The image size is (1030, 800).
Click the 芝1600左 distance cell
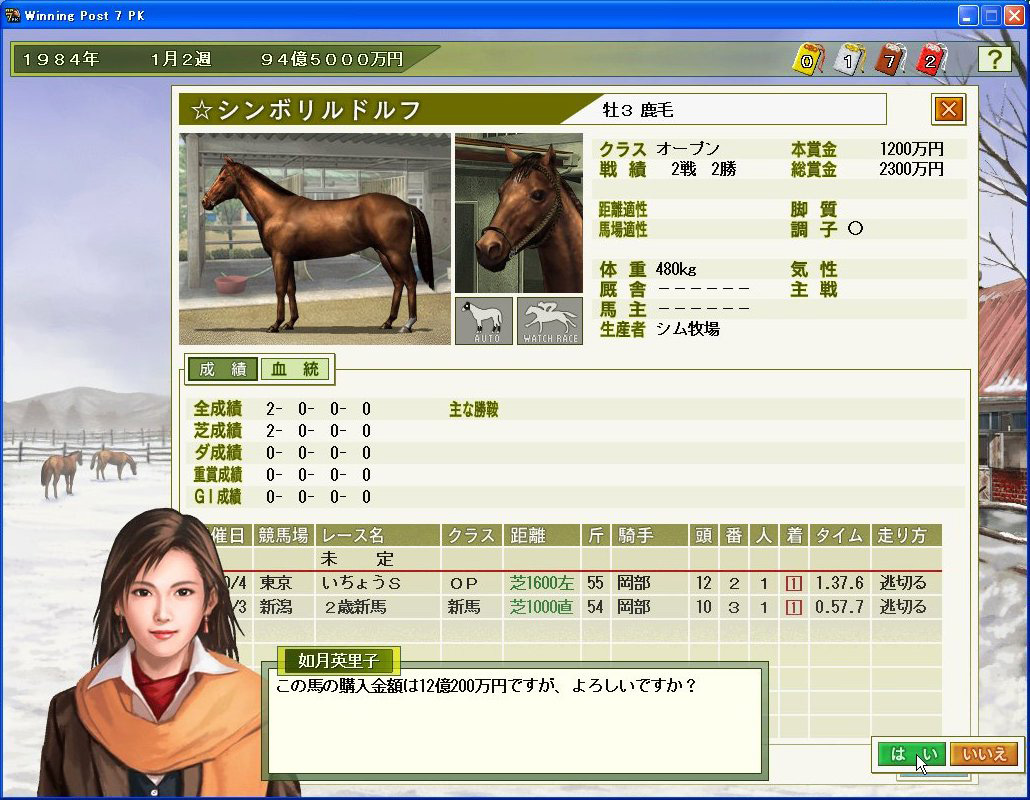(x=542, y=583)
